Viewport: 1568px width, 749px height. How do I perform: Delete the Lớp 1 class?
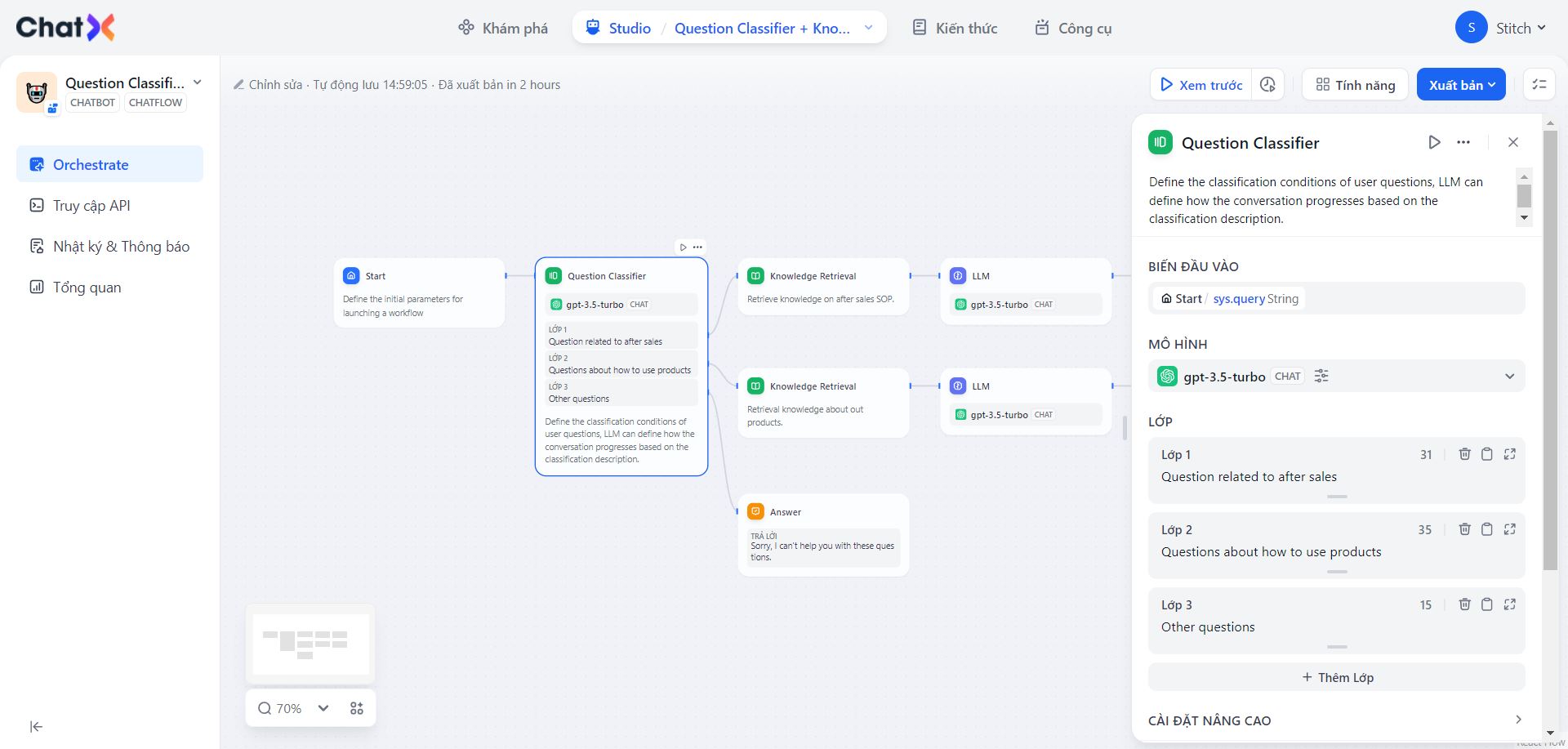[x=1464, y=454]
